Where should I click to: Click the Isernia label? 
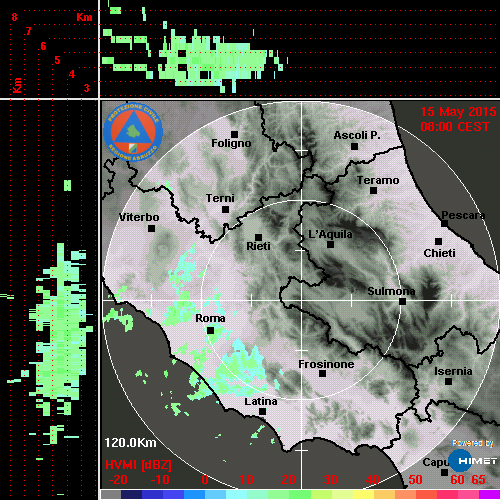pos(453,371)
